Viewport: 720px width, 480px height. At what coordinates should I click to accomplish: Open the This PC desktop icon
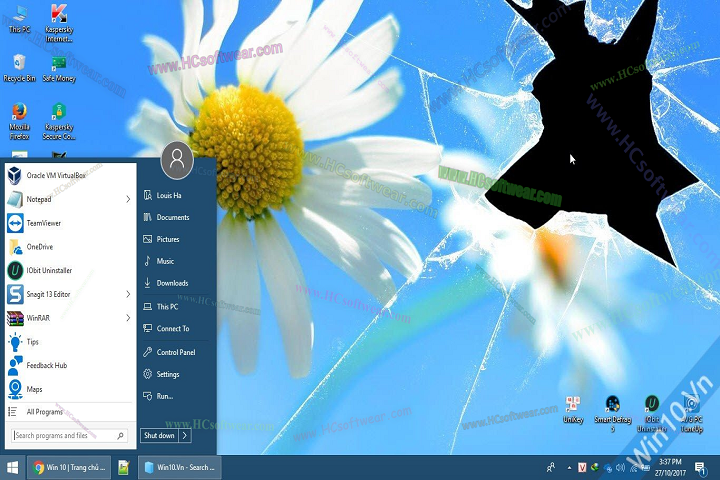tap(19, 20)
